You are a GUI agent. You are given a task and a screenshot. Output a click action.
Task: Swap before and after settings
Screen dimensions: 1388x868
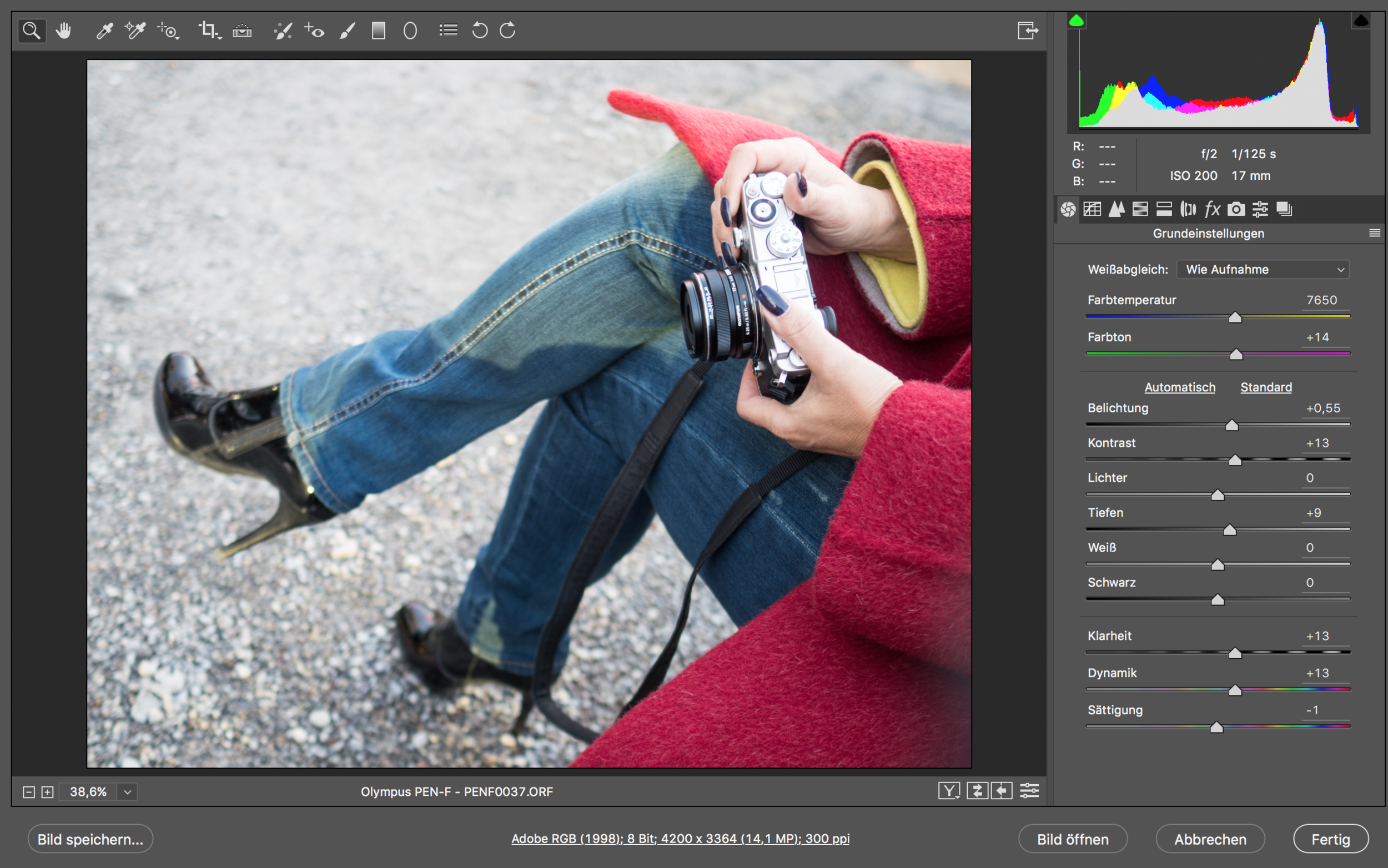pyautogui.click(x=977, y=791)
